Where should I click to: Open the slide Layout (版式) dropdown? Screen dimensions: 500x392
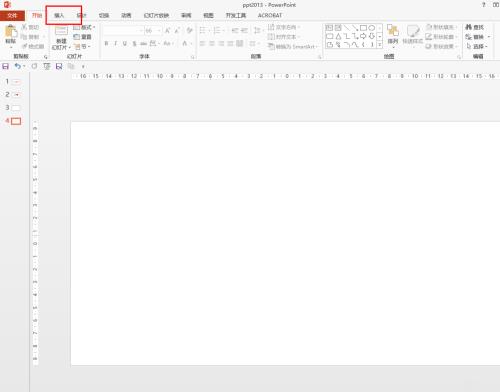point(84,27)
